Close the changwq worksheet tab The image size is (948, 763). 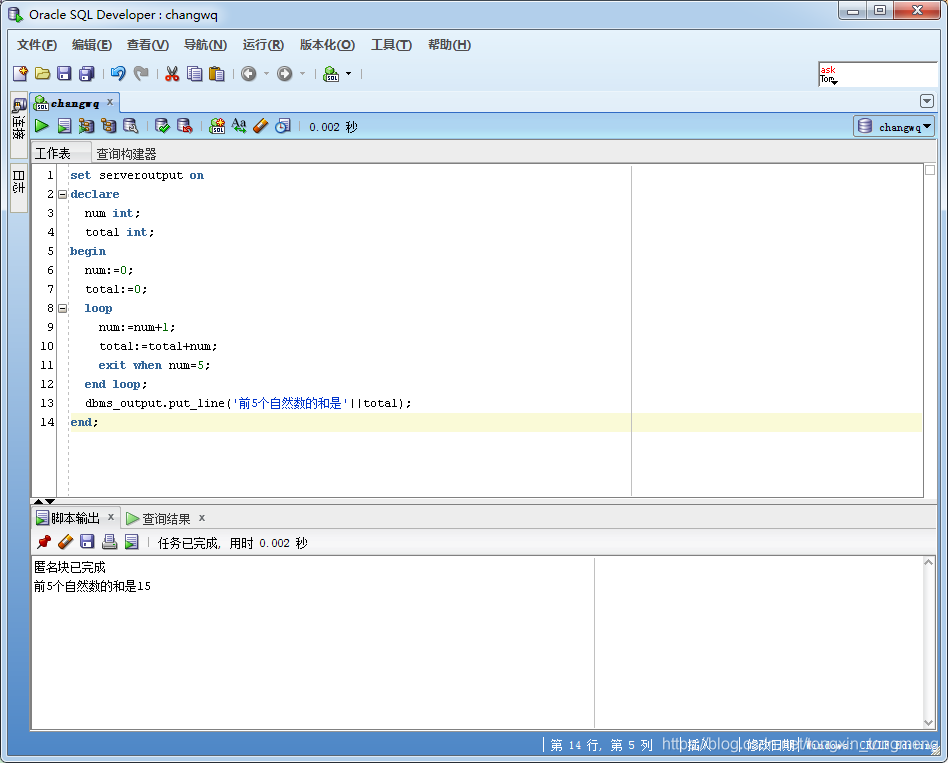110,102
